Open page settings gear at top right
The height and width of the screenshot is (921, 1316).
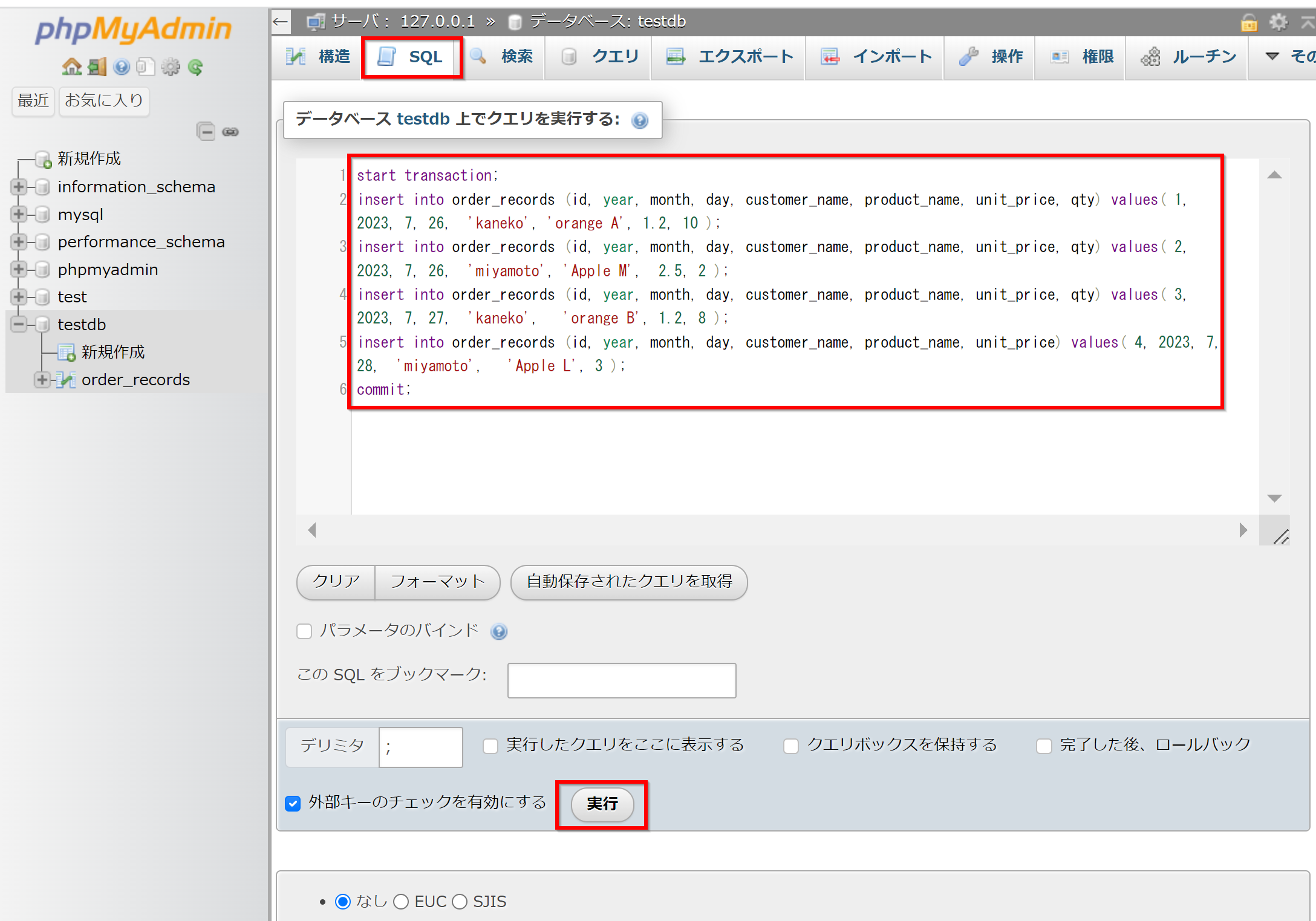[1279, 22]
